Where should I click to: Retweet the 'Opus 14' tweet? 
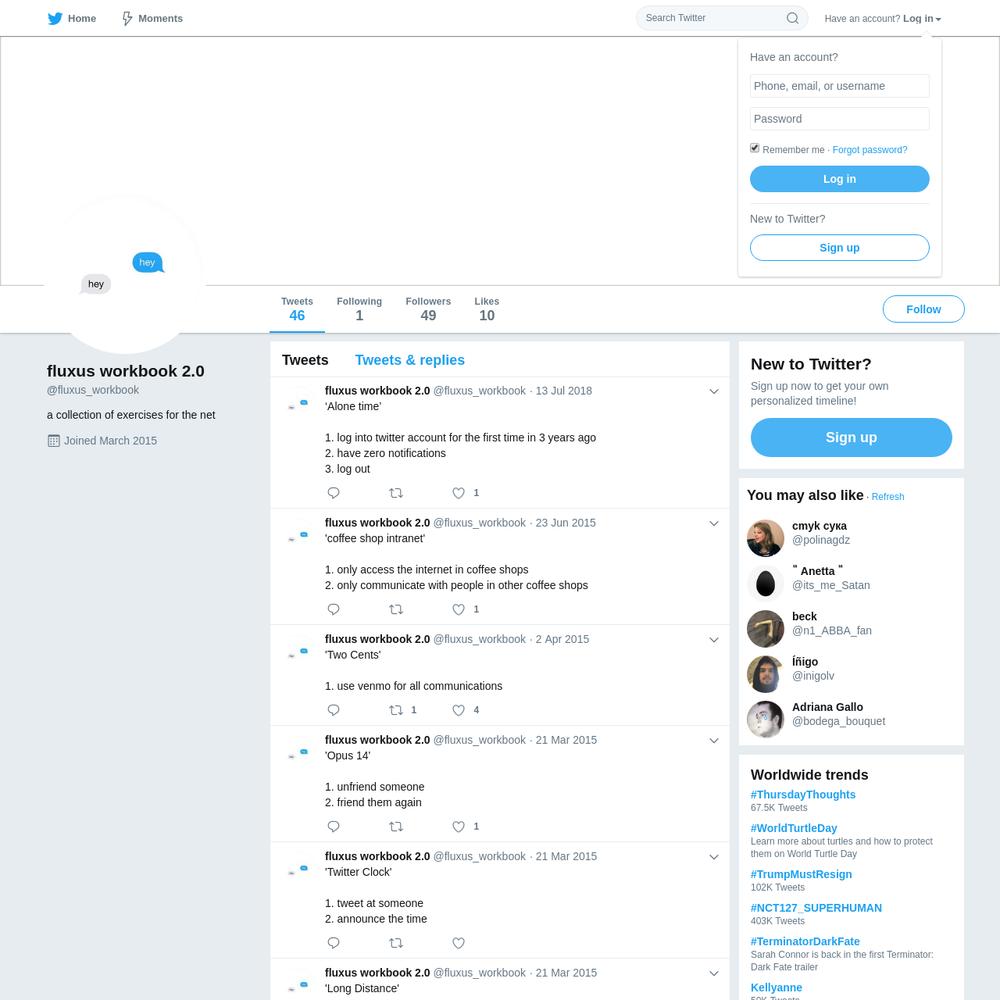[396, 827]
